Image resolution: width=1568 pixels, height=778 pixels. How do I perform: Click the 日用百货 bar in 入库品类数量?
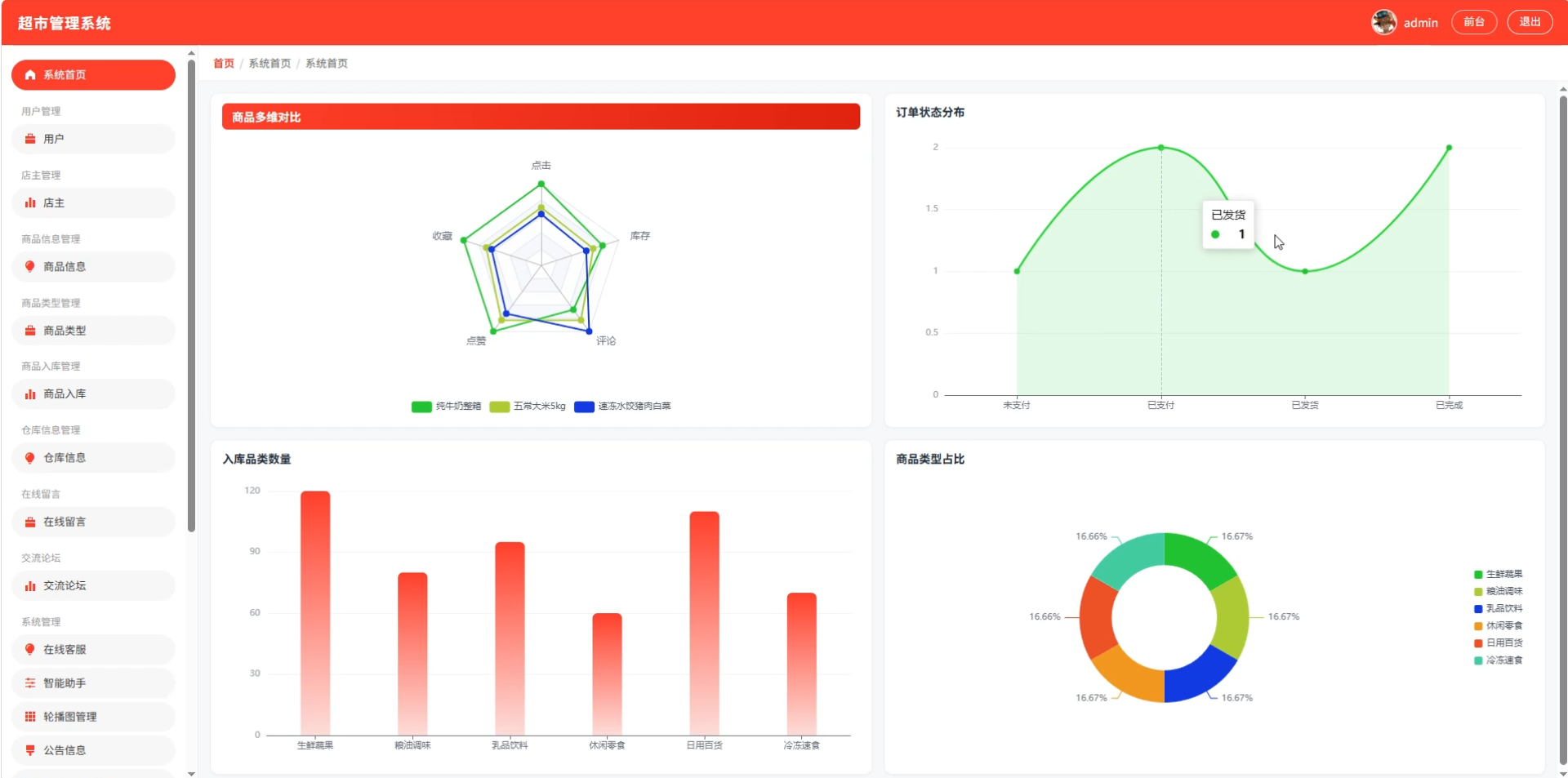pyautogui.click(x=704, y=624)
